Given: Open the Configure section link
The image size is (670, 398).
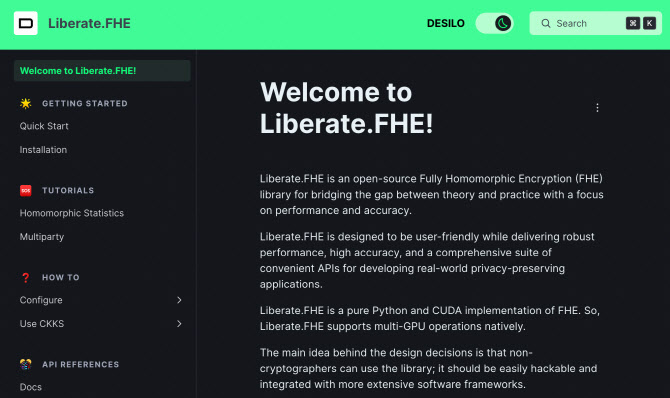Looking at the screenshot, I should pyautogui.click(x=41, y=300).
